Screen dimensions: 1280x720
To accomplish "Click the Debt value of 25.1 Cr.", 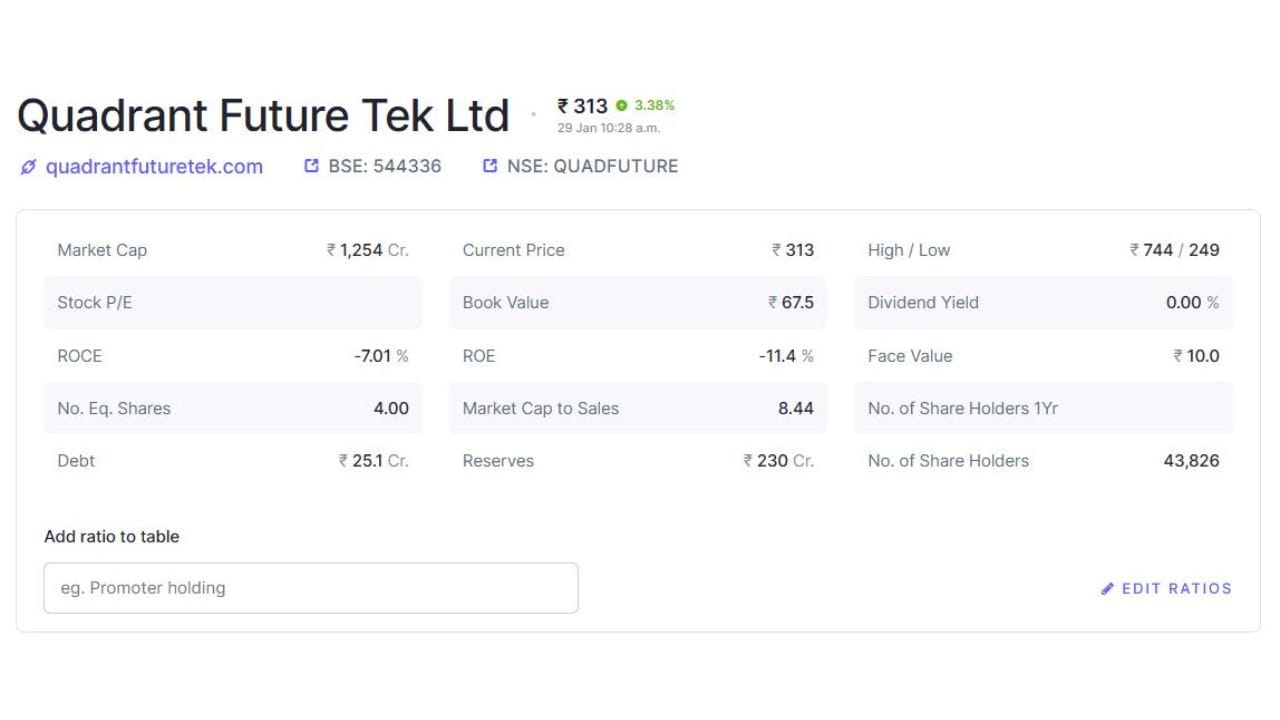I will (374, 461).
